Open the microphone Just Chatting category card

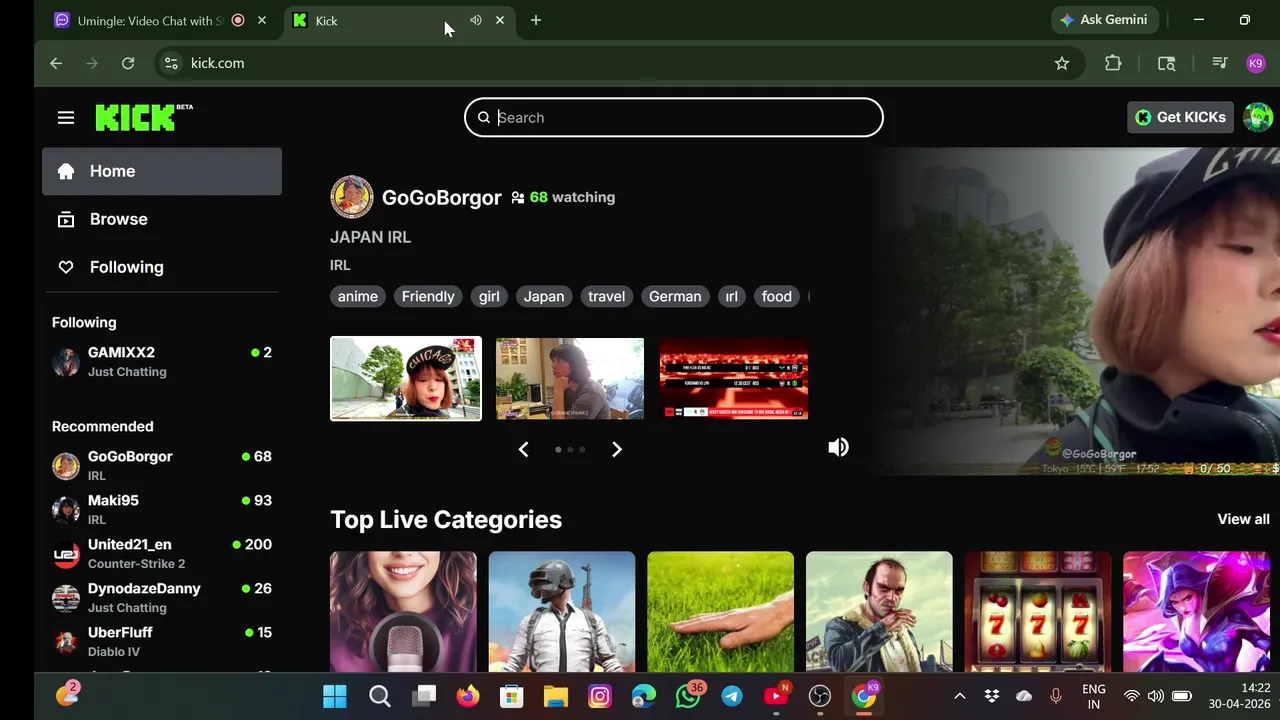tap(403, 611)
